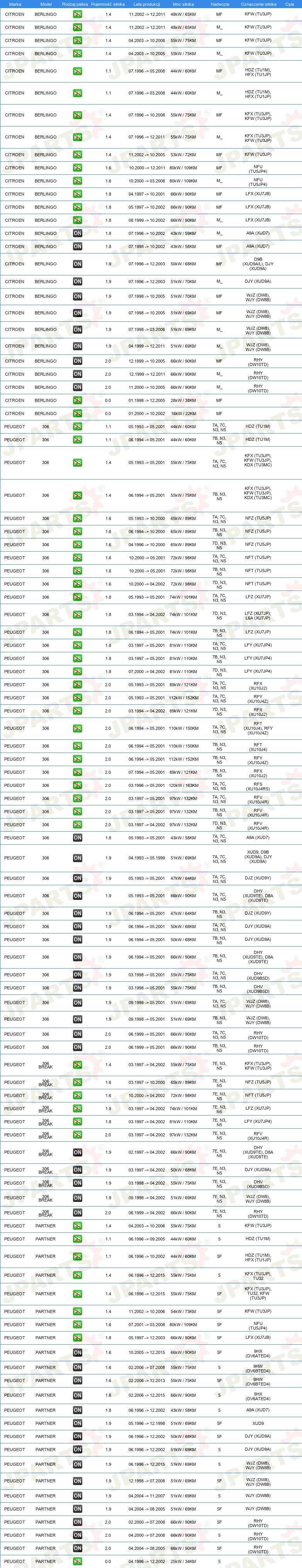Click the Oznaczenie silnika column header

click(258, 4)
